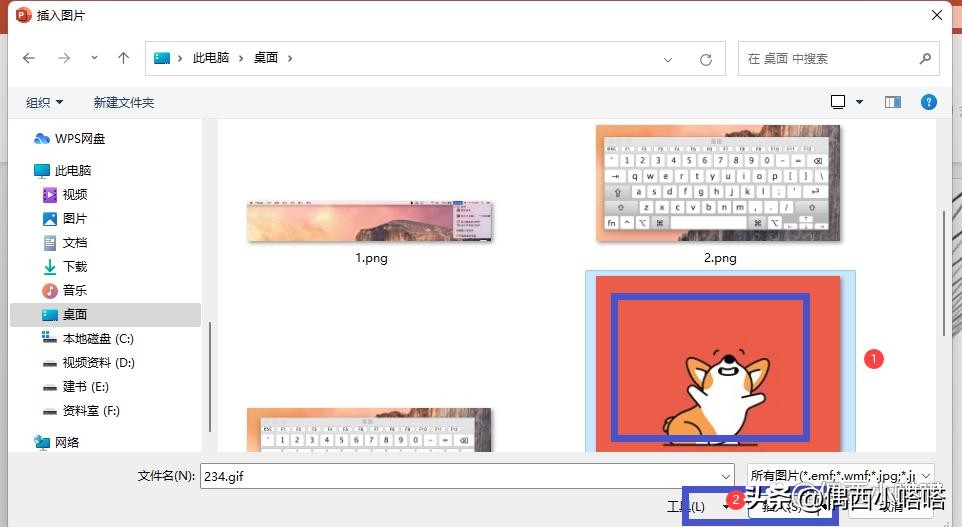The width and height of the screenshot is (962, 527).
Task: Click the WPS cloud icon
Action: point(42,139)
